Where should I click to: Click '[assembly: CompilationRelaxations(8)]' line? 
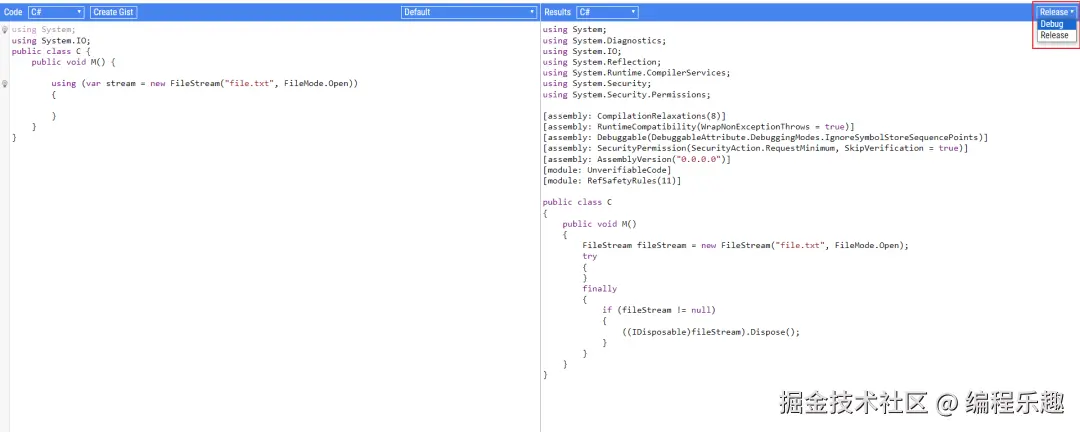click(634, 116)
